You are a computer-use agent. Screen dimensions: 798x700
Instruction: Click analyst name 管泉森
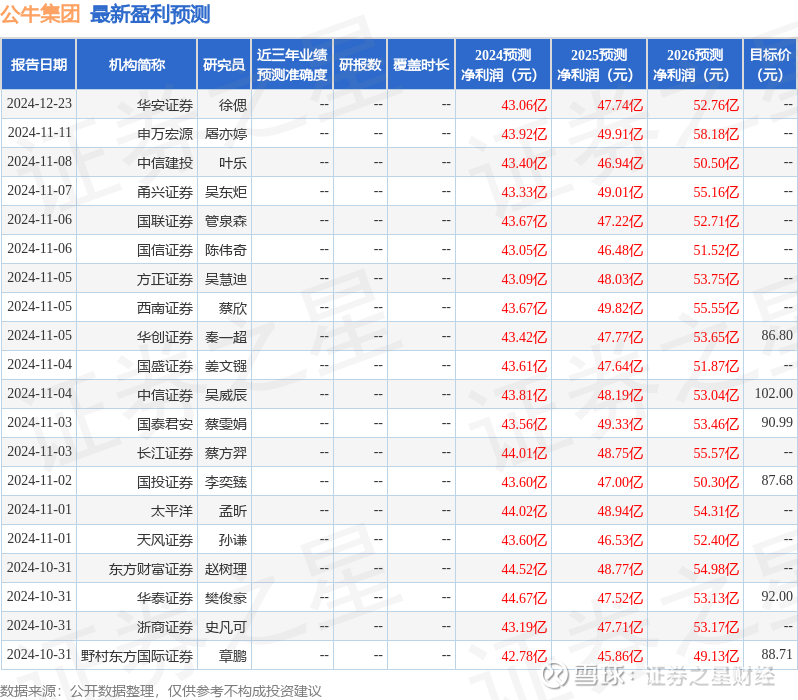pyautogui.click(x=225, y=221)
